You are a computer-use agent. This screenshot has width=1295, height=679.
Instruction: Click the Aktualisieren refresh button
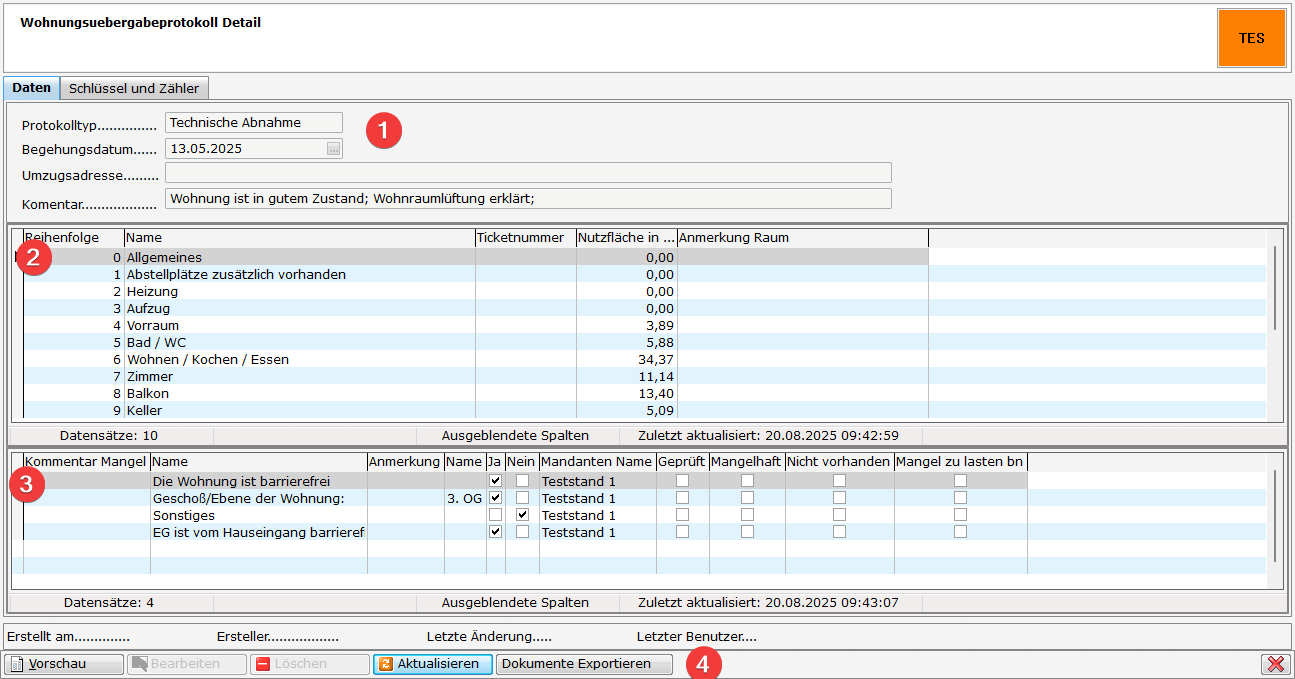click(433, 664)
